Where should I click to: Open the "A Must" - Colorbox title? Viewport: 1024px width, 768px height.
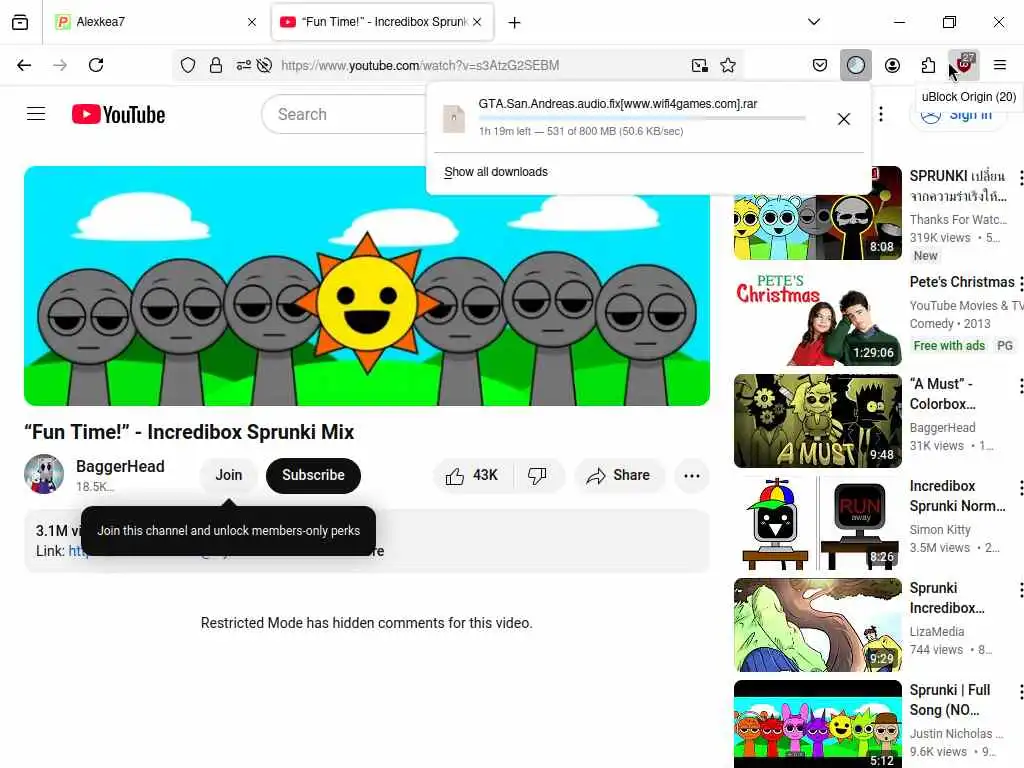942,394
